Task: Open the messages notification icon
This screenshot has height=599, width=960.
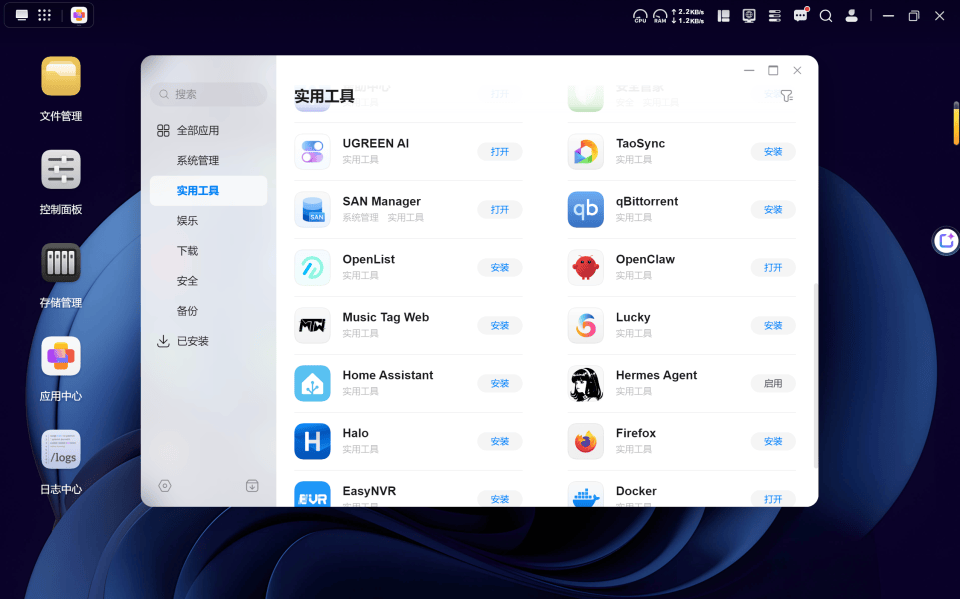Action: click(x=801, y=15)
